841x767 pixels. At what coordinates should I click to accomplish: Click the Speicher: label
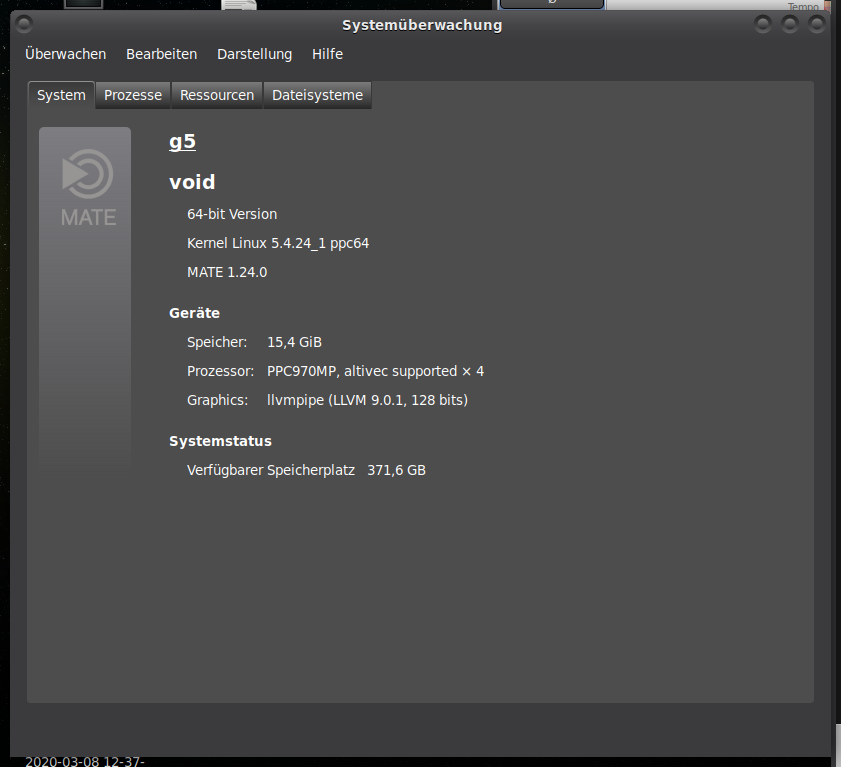(217, 342)
